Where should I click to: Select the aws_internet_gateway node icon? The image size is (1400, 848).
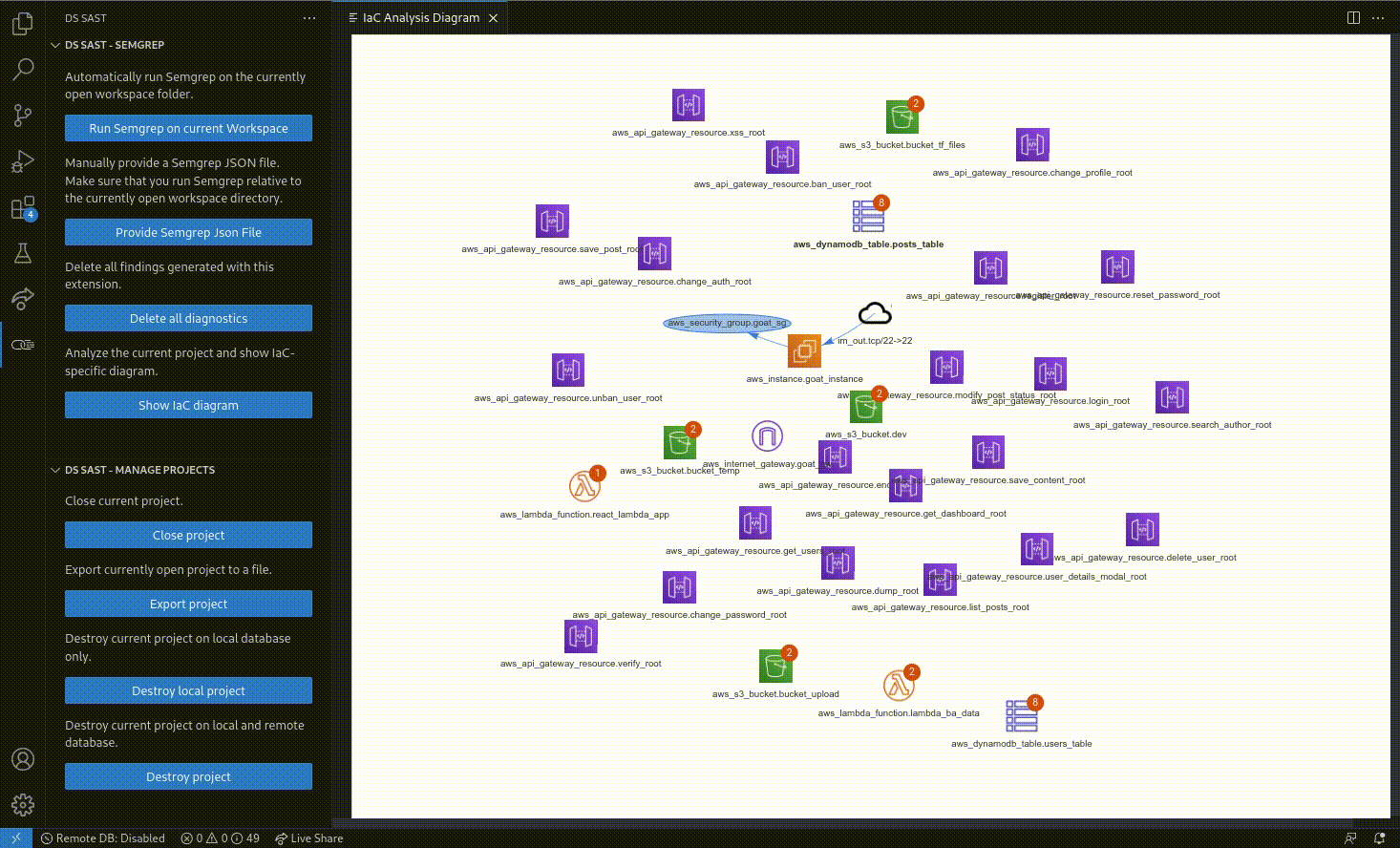(x=767, y=436)
